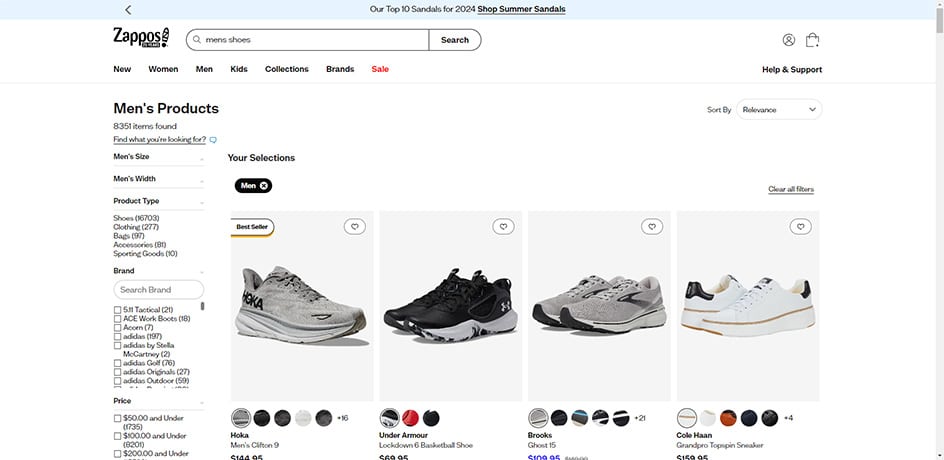Click the magnifier icon in search box

click(x=196, y=40)
